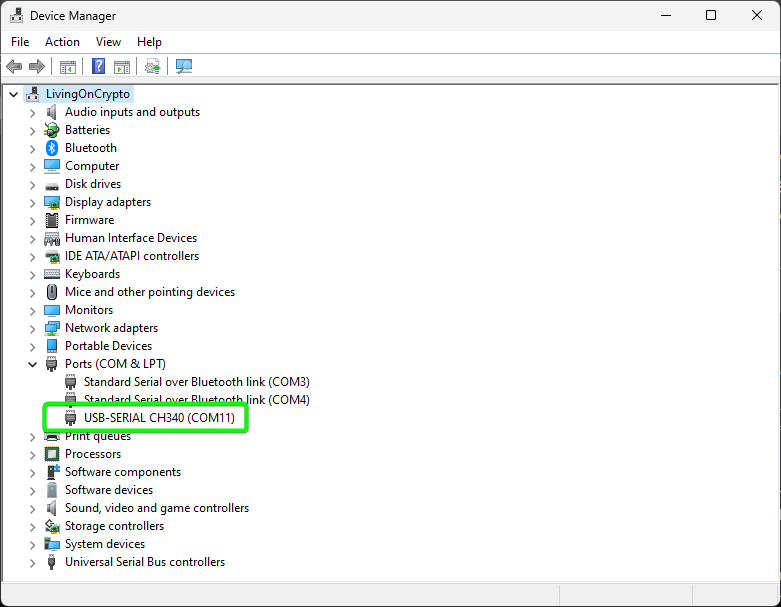Viewport: 781px width, 607px height.
Task: Expand the Audio inputs and outputs category
Action: click(32, 113)
